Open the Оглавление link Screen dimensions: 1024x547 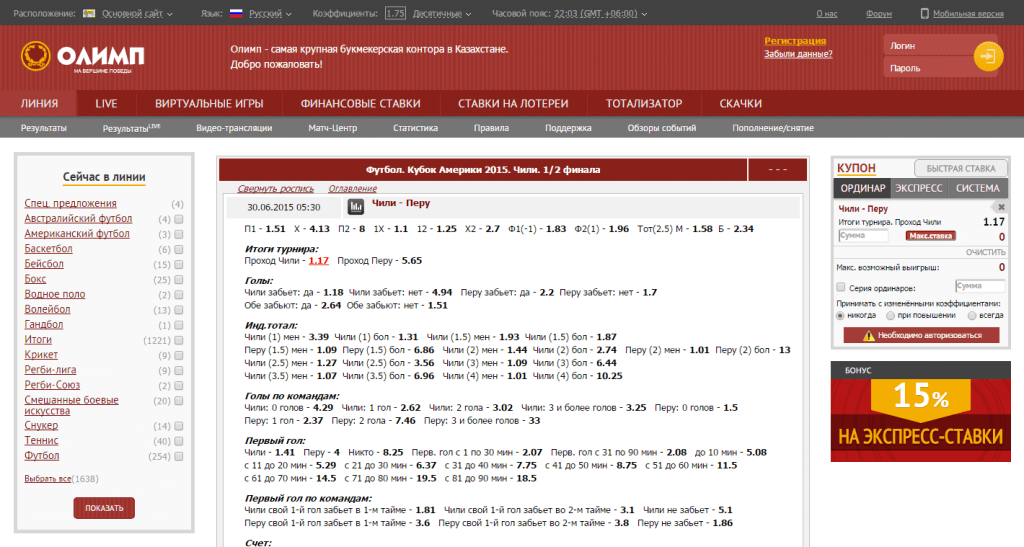[x=352, y=189]
